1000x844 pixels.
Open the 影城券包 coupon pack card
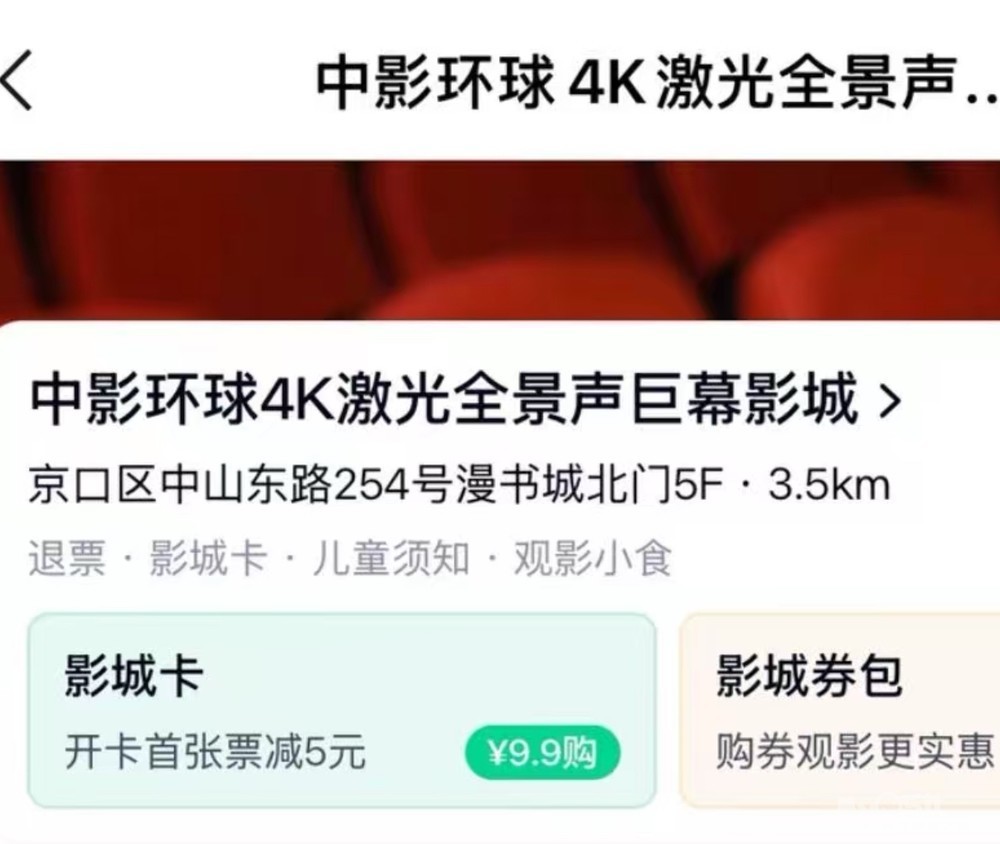coord(840,710)
